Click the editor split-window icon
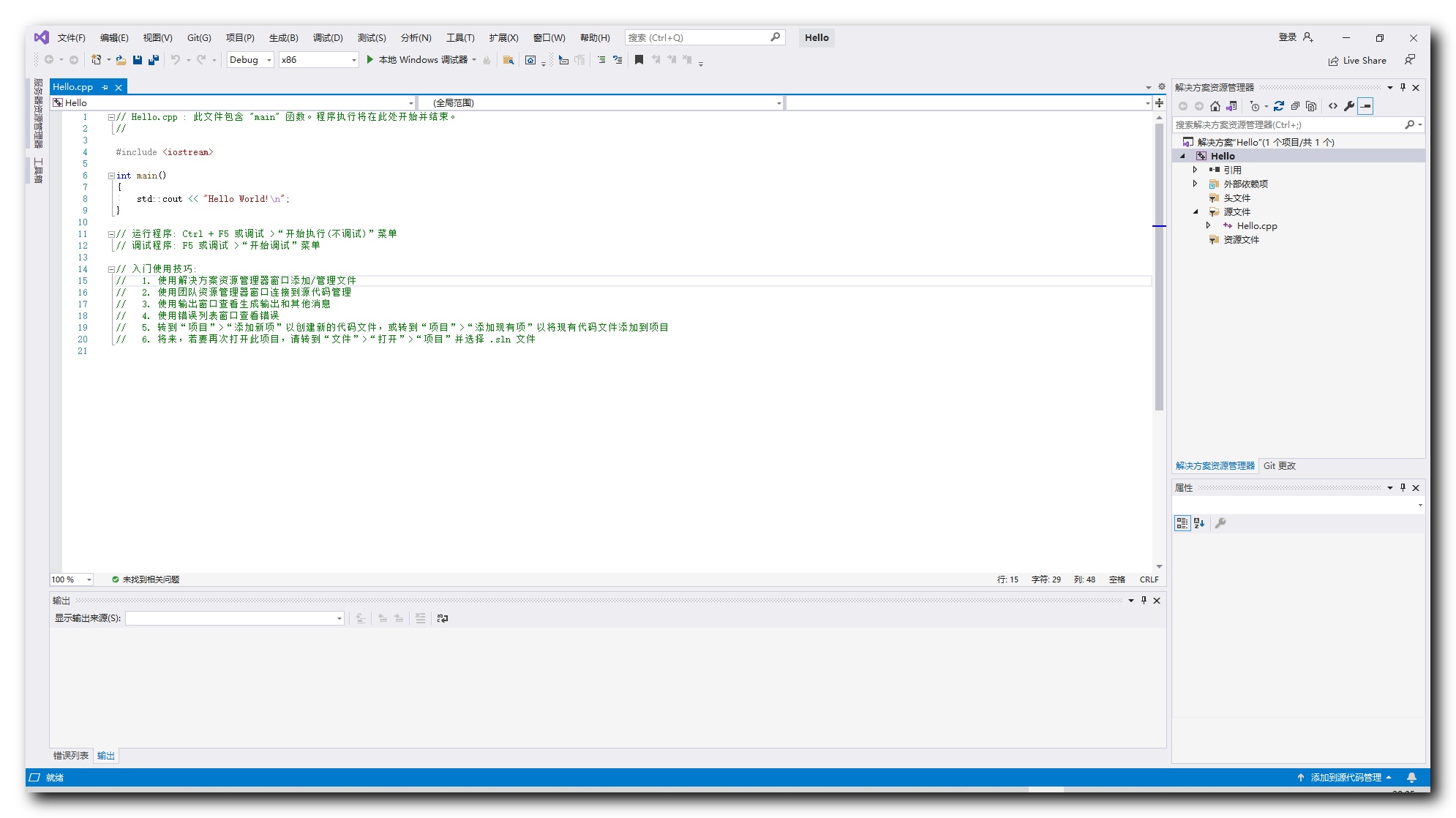This screenshot has width=1456, height=818. tap(1160, 103)
